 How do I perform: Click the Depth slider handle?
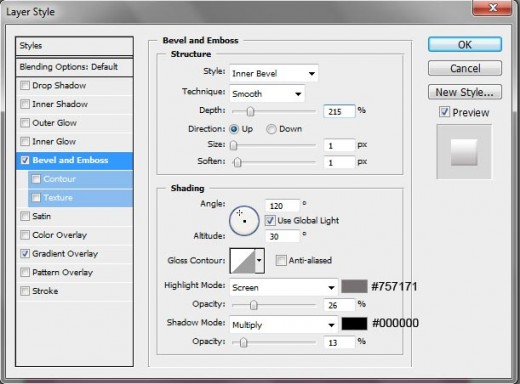click(x=250, y=111)
